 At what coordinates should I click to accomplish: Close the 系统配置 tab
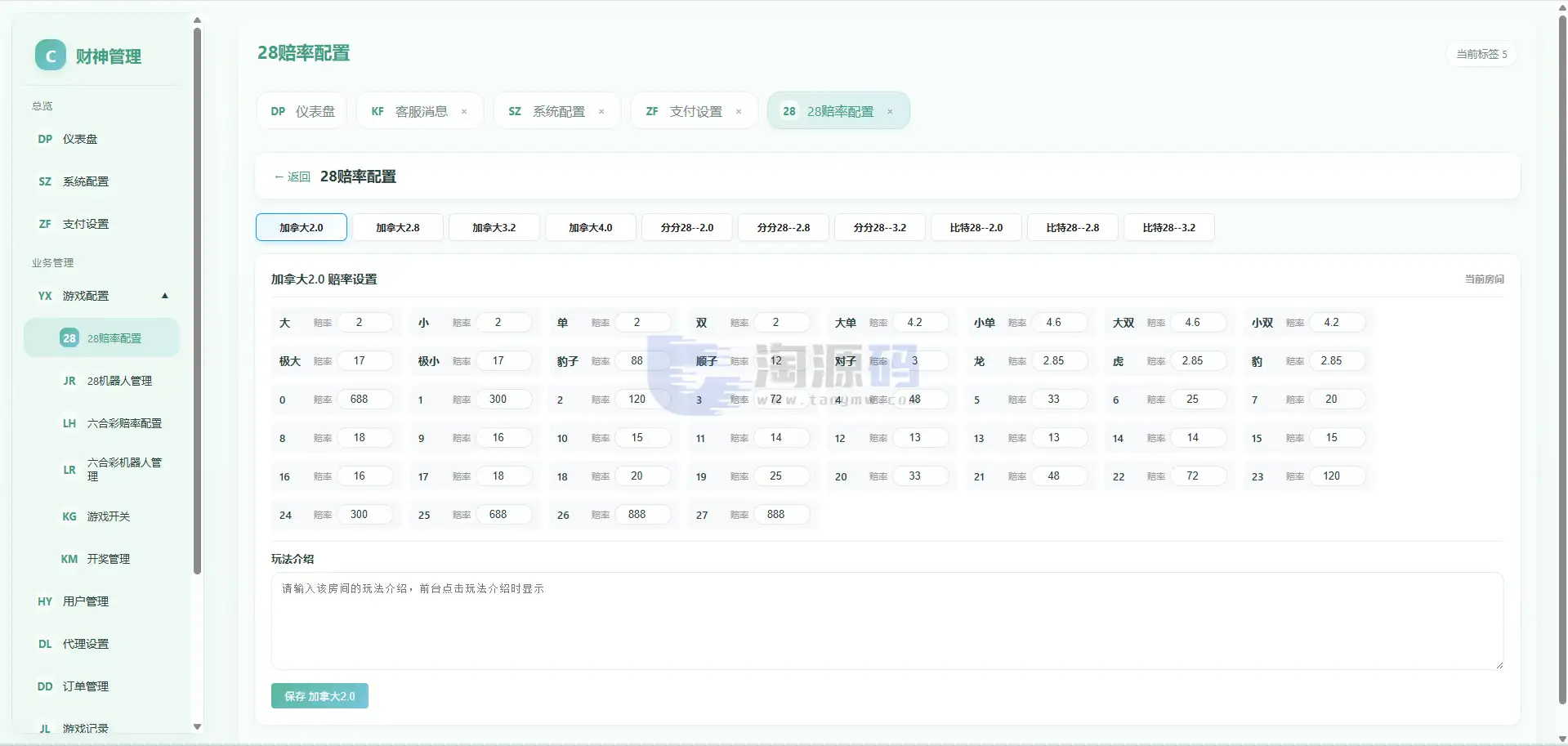coord(601,112)
